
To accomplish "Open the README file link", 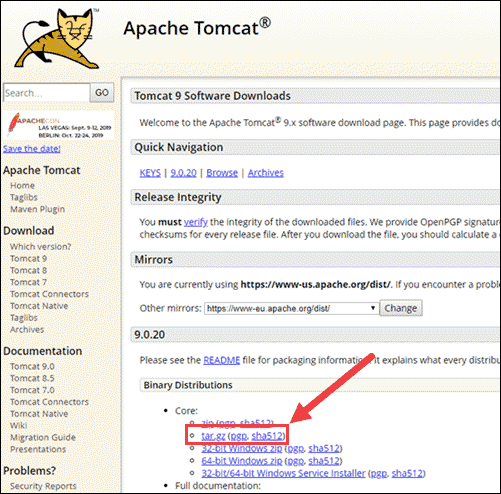I will tap(222, 360).
